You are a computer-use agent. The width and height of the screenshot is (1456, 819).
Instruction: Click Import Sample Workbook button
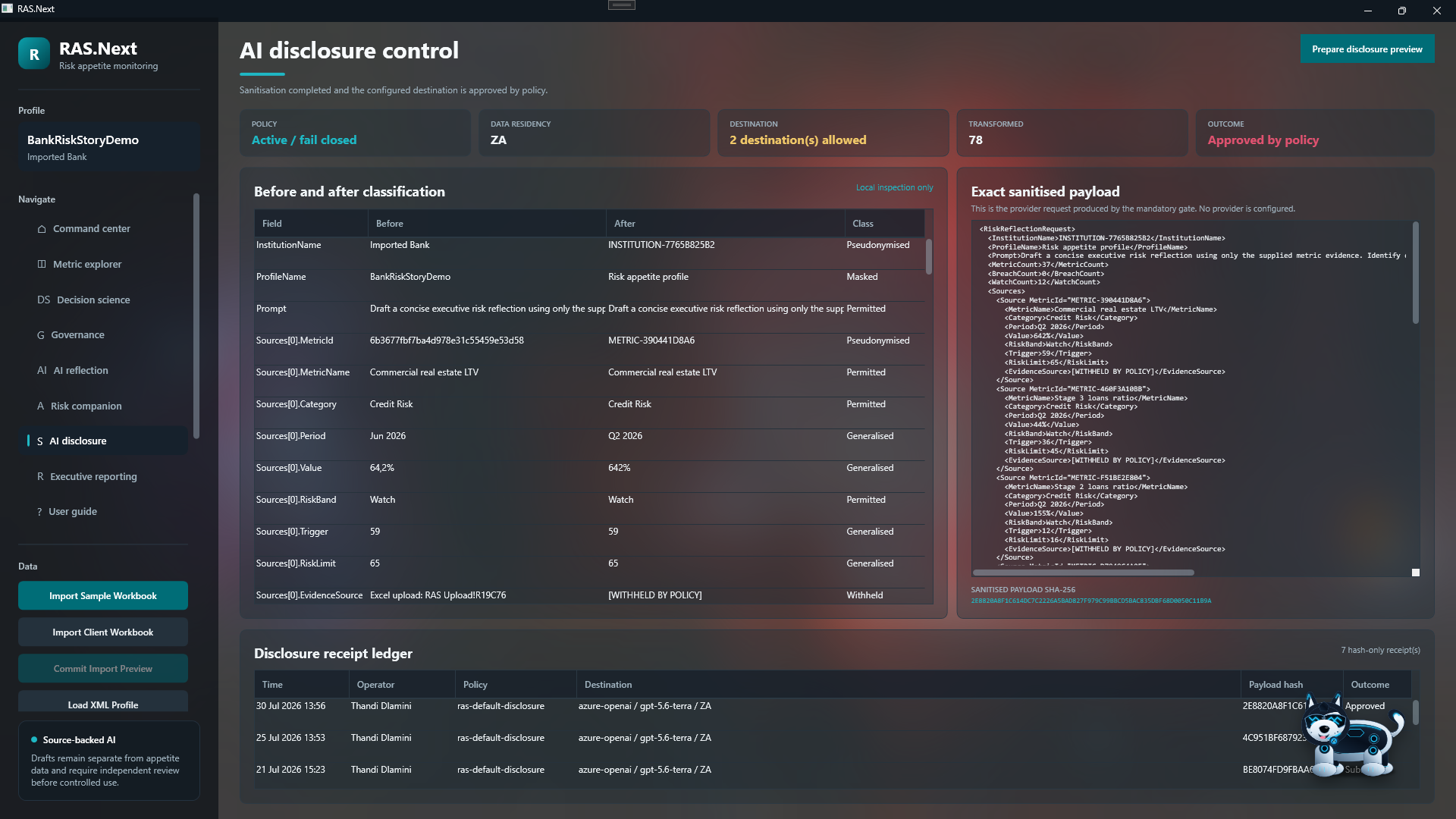pyautogui.click(x=103, y=596)
